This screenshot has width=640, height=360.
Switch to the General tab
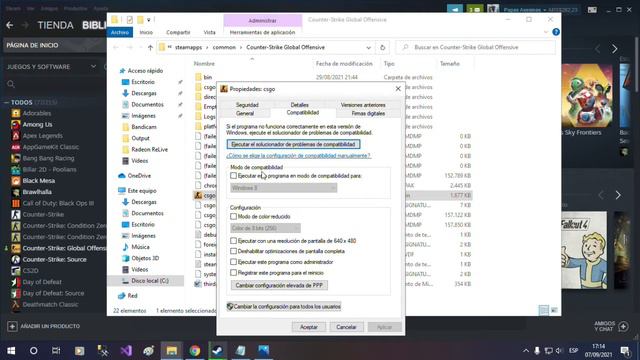(x=245, y=113)
